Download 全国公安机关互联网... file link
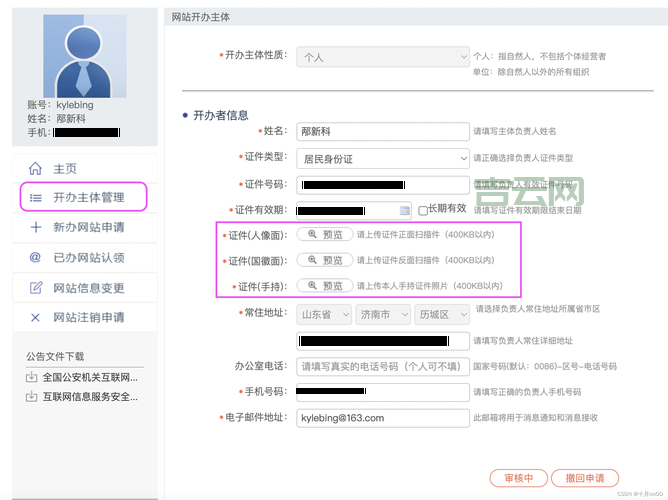668x500 pixels. click(90, 377)
